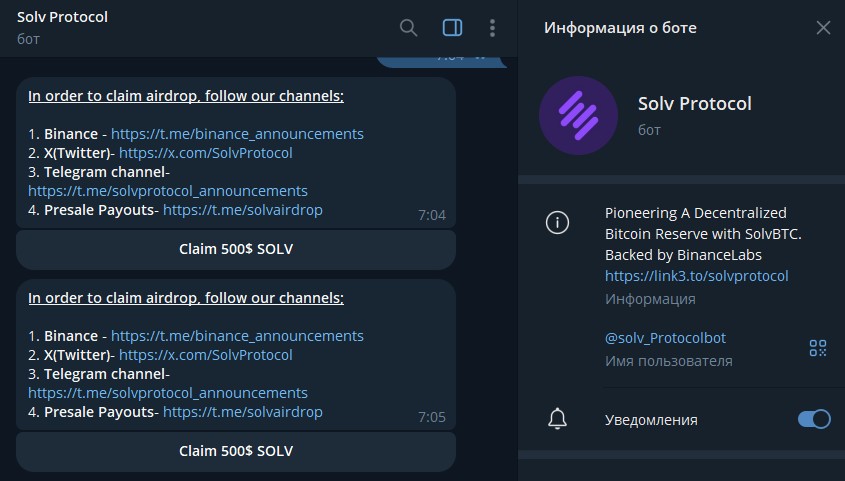Open solvprotocol_announcements link in second message
The height and width of the screenshot is (481, 845).
[168, 393]
